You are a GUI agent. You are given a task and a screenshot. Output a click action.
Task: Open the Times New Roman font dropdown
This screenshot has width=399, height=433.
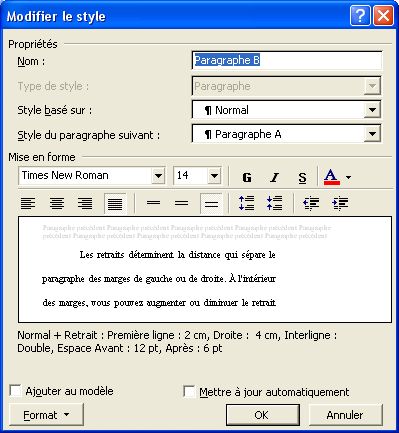pos(158,176)
